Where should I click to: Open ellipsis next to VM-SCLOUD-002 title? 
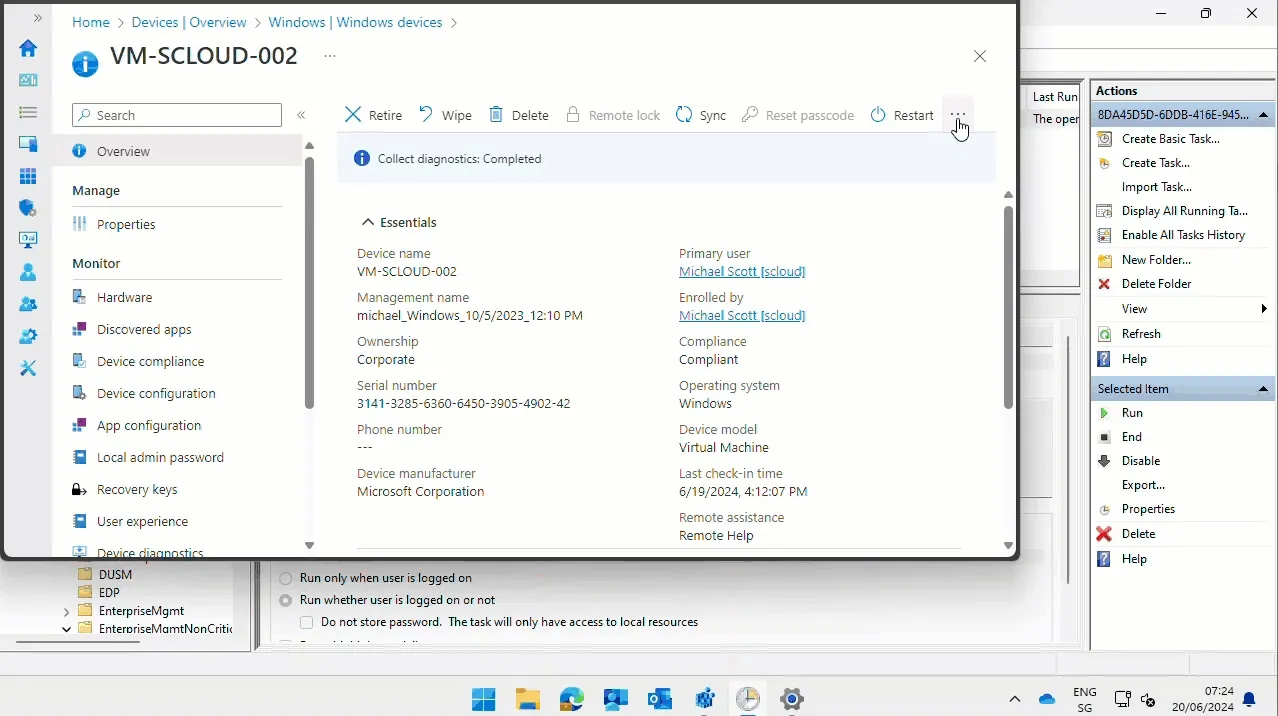tap(330, 56)
